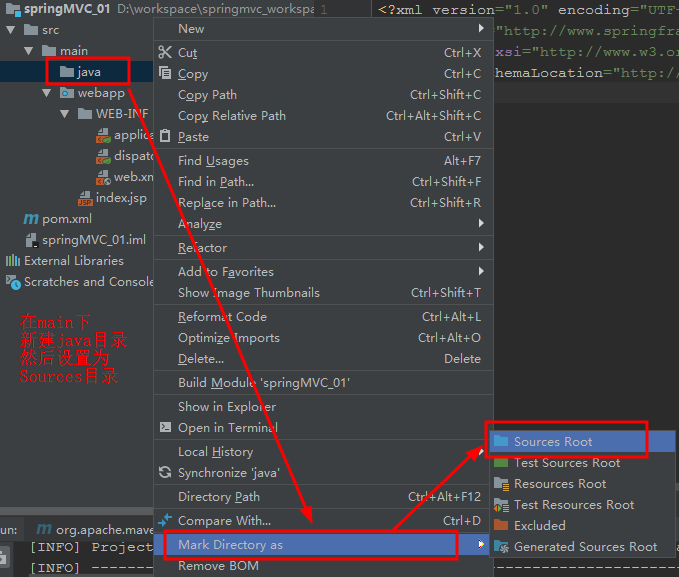Collapse the src folder tree node
This screenshot has height=577, width=679.
pyautogui.click(x=10, y=30)
